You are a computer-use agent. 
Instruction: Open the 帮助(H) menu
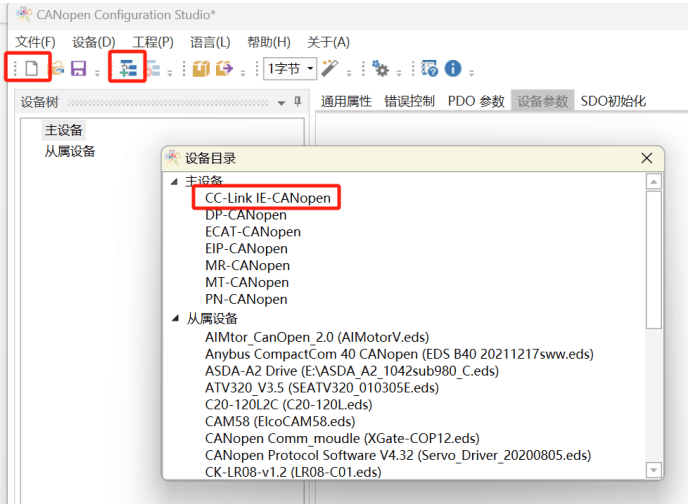point(269,42)
